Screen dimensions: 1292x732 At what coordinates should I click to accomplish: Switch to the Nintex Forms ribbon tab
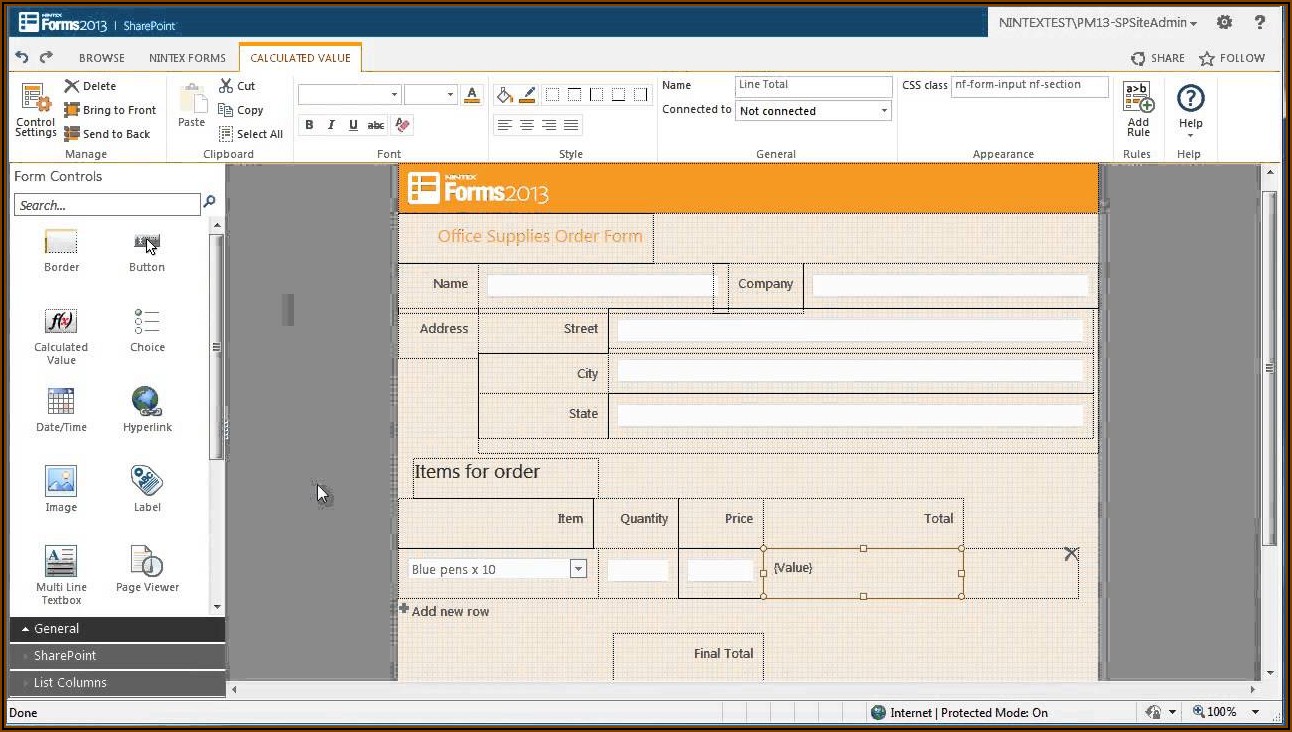(x=187, y=58)
